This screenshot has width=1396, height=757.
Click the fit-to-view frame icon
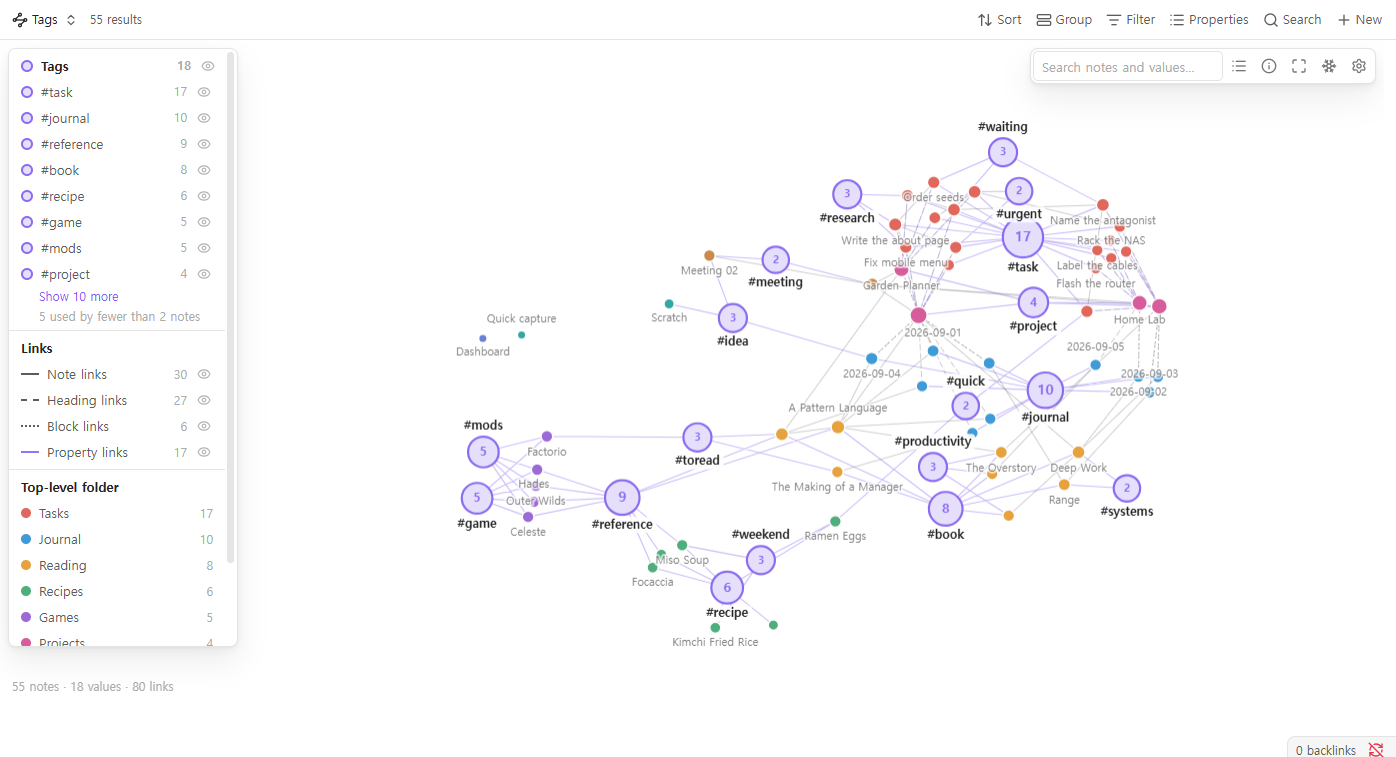click(x=1299, y=66)
